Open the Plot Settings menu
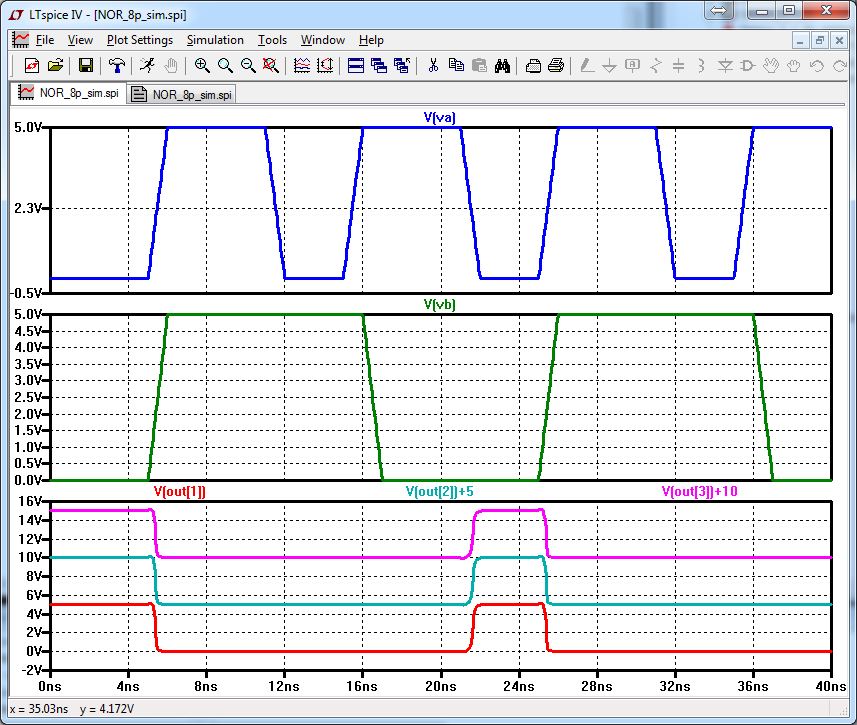The image size is (857, 725). click(140, 40)
